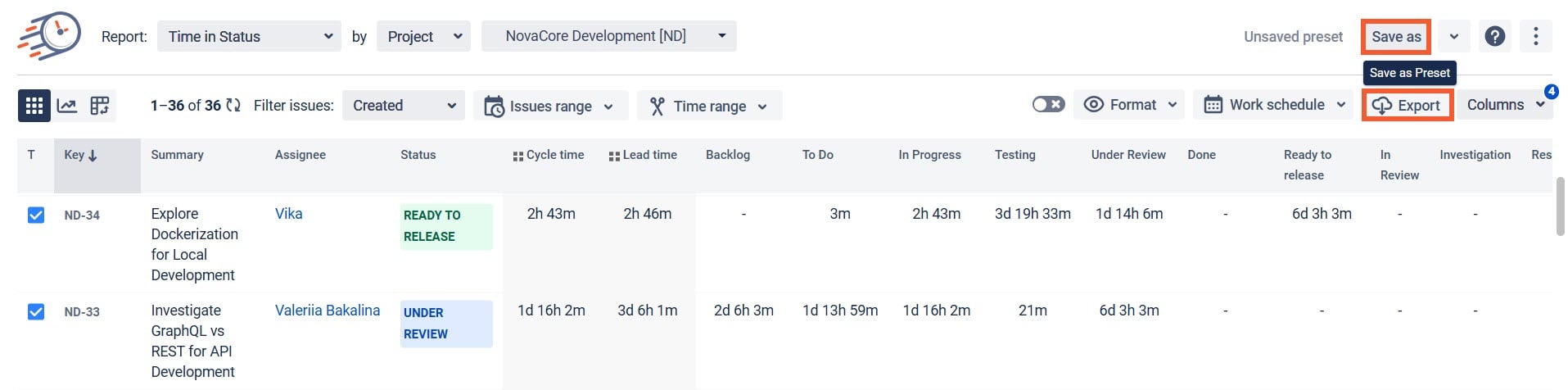Viewport: 1568px width, 390px height.
Task: Open the Format dropdown
Action: [1129, 105]
